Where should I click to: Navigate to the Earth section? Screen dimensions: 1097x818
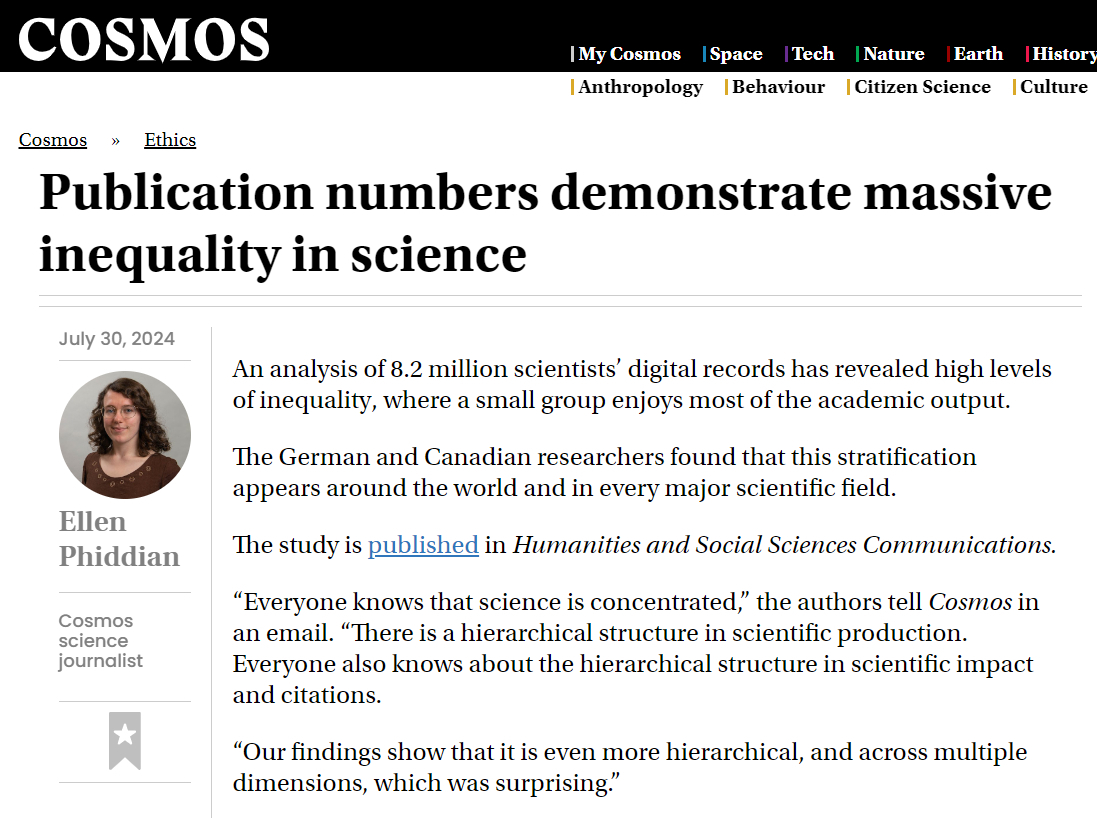click(978, 54)
